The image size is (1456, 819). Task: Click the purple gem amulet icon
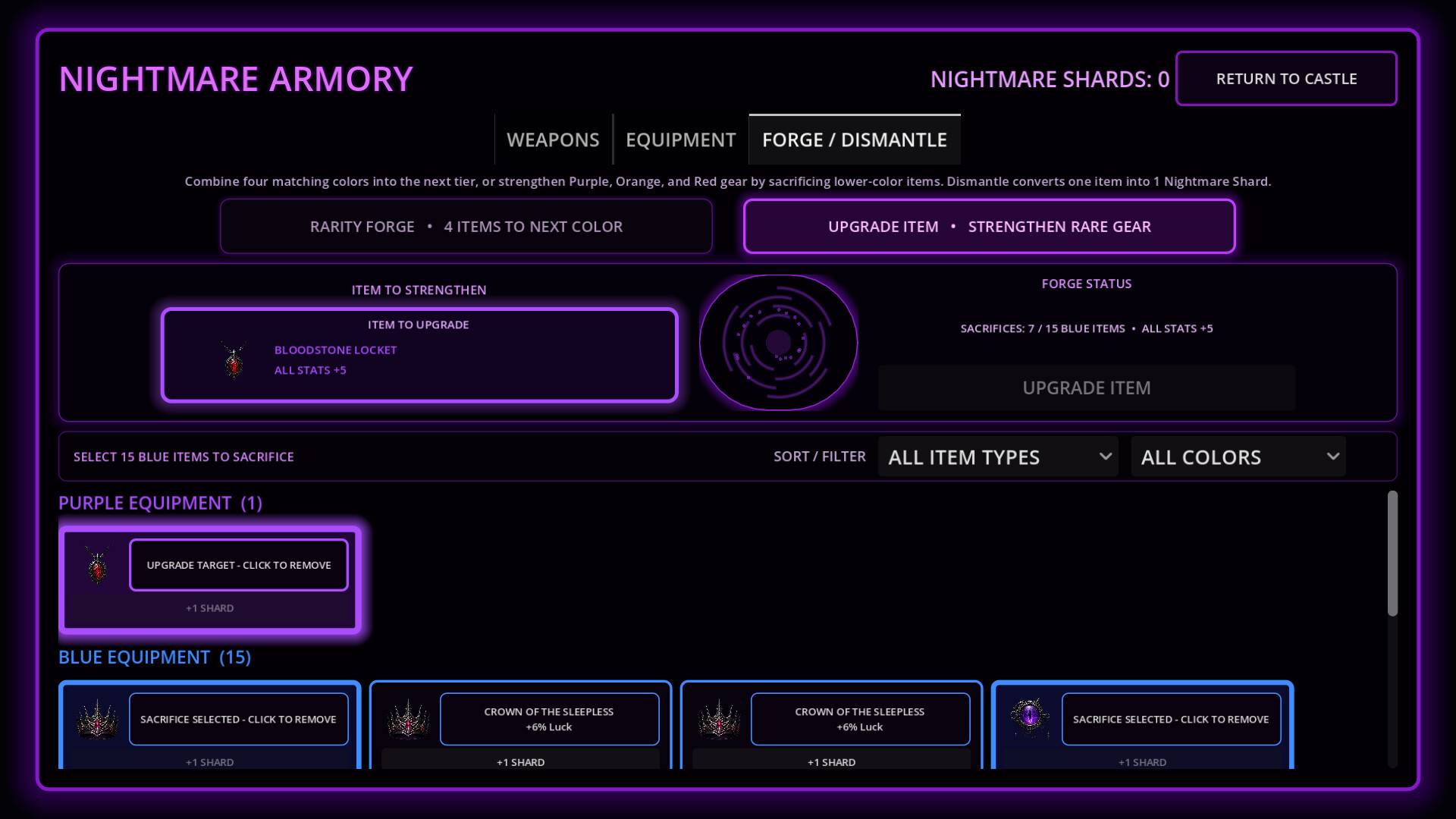click(x=1030, y=716)
